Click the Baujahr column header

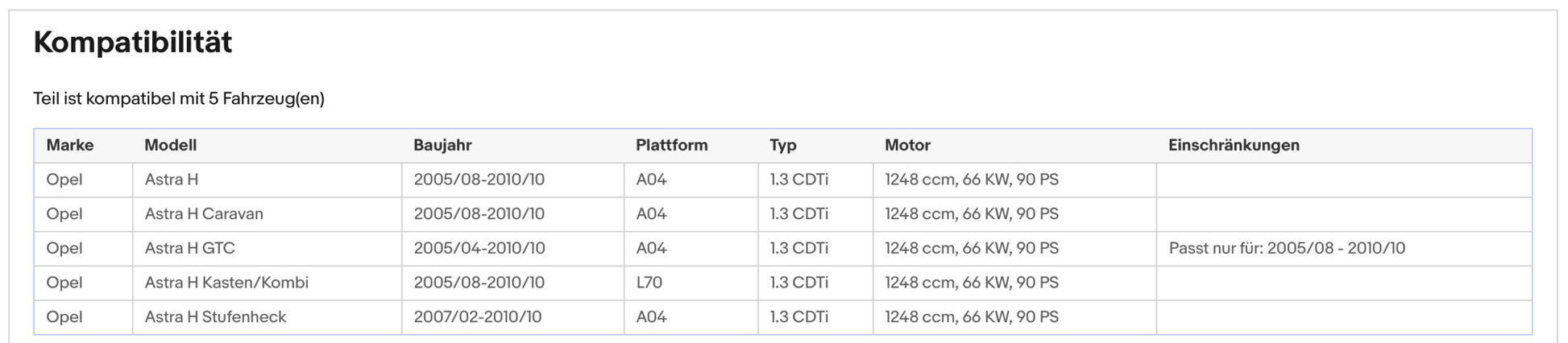coord(442,145)
